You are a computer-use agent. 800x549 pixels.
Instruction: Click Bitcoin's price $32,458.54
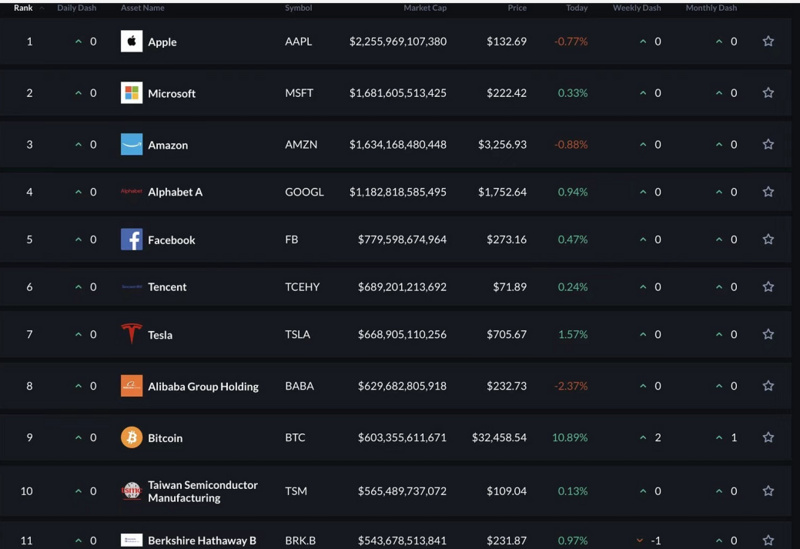point(499,437)
